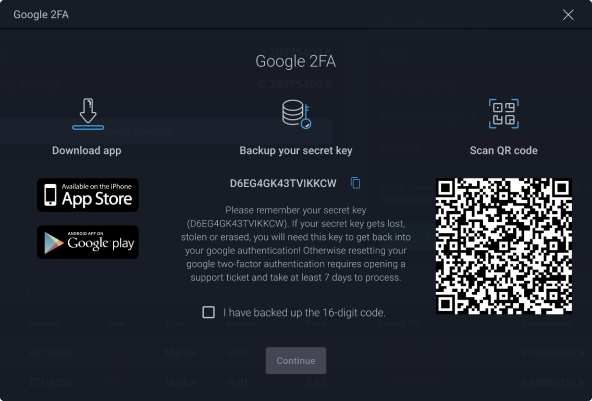This screenshot has width=592, height=401.
Task: Click the Continue button
Action: [296, 361]
